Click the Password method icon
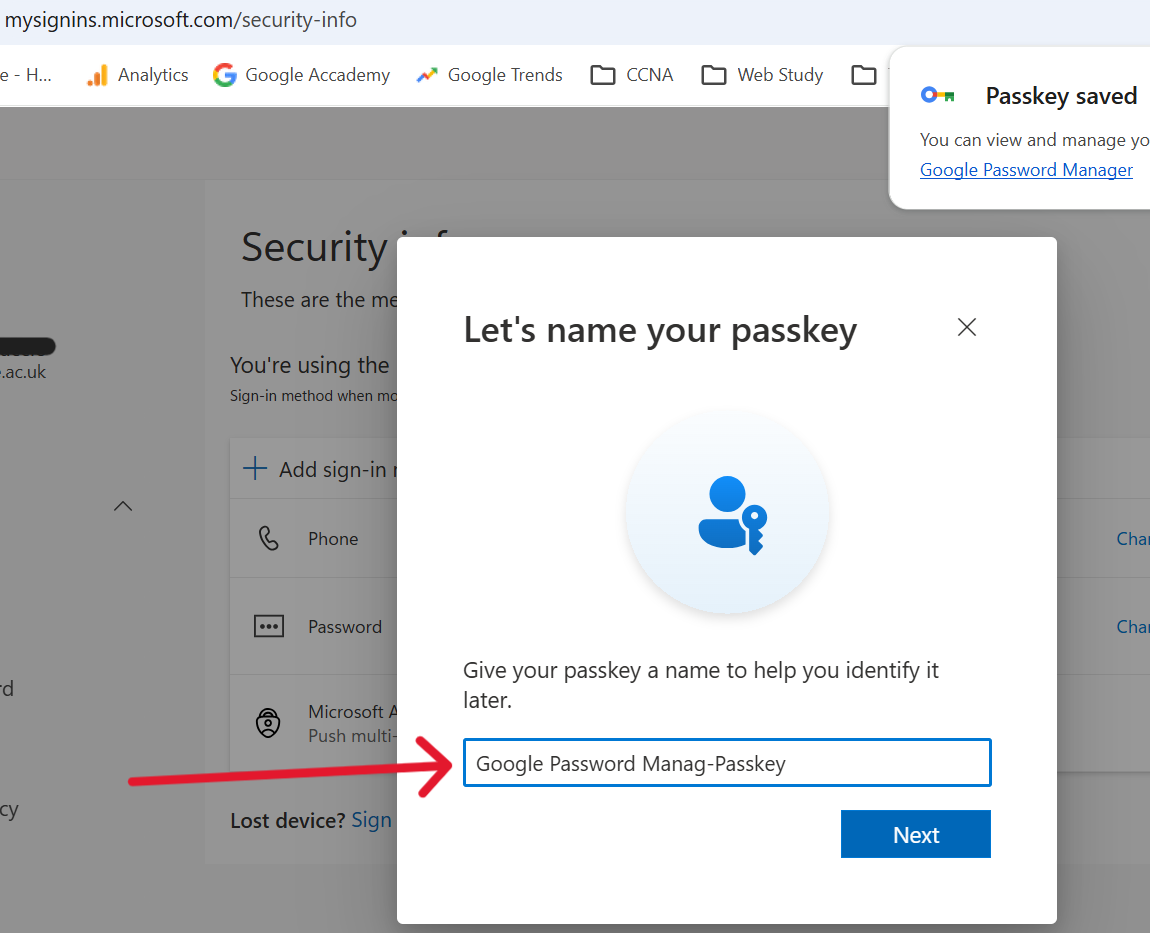Screen dimensions: 1150x933 point(268,626)
